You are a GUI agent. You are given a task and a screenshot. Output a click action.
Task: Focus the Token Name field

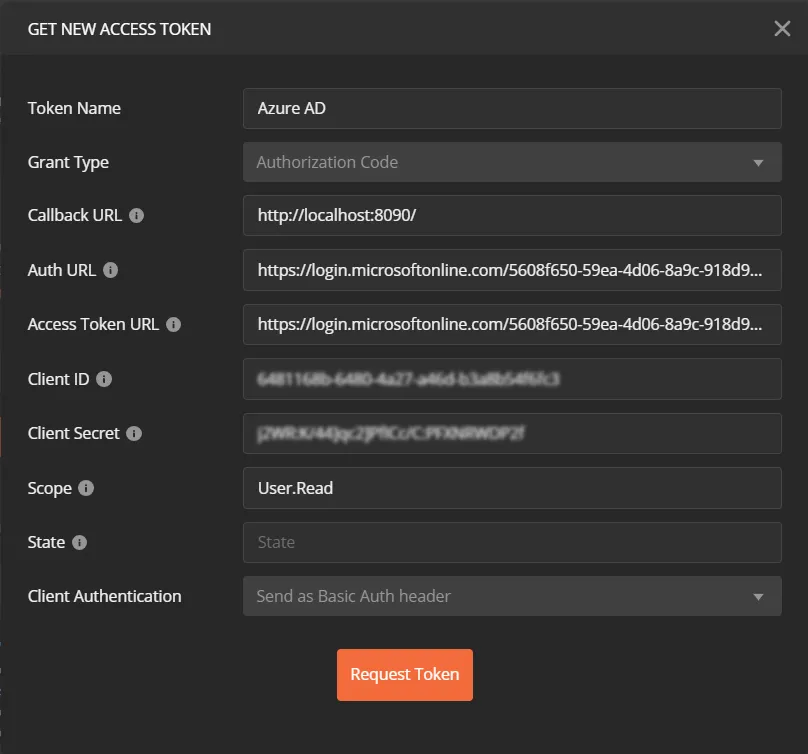512,108
